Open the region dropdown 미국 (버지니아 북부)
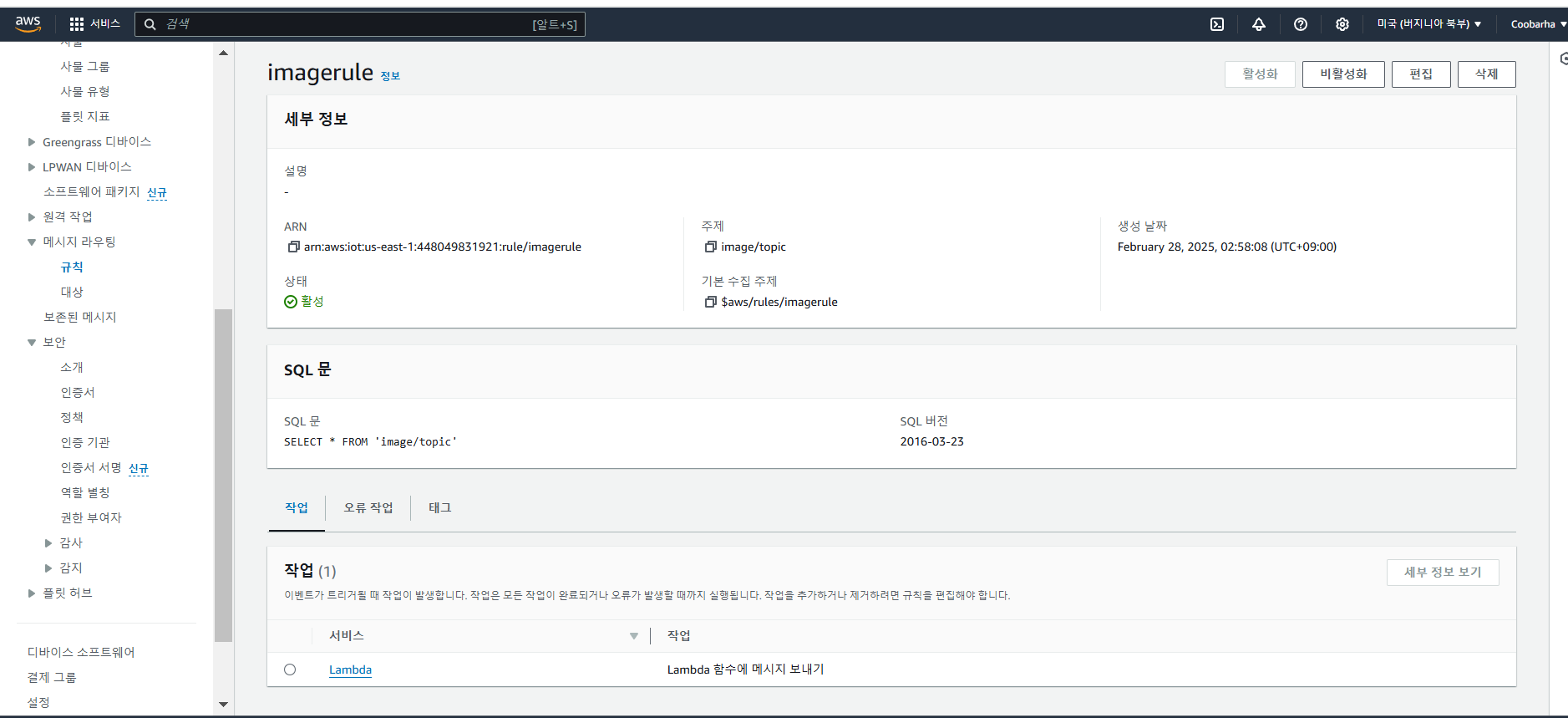Image resolution: width=1568 pixels, height=718 pixels. (x=1429, y=24)
